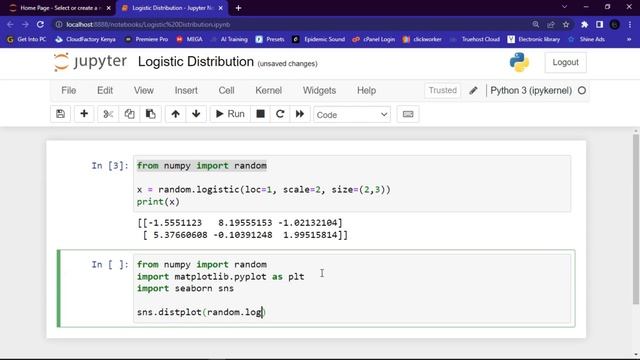The width and height of the screenshot is (640, 360).
Task: Move selected cell up arrow
Action: tap(176, 114)
